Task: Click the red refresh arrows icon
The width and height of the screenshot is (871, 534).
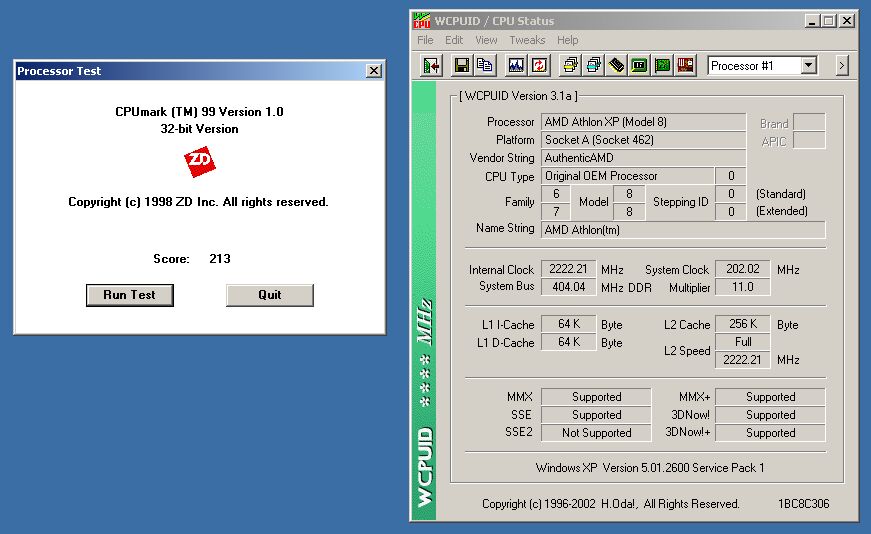Action: pyautogui.click(x=539, y=66)
